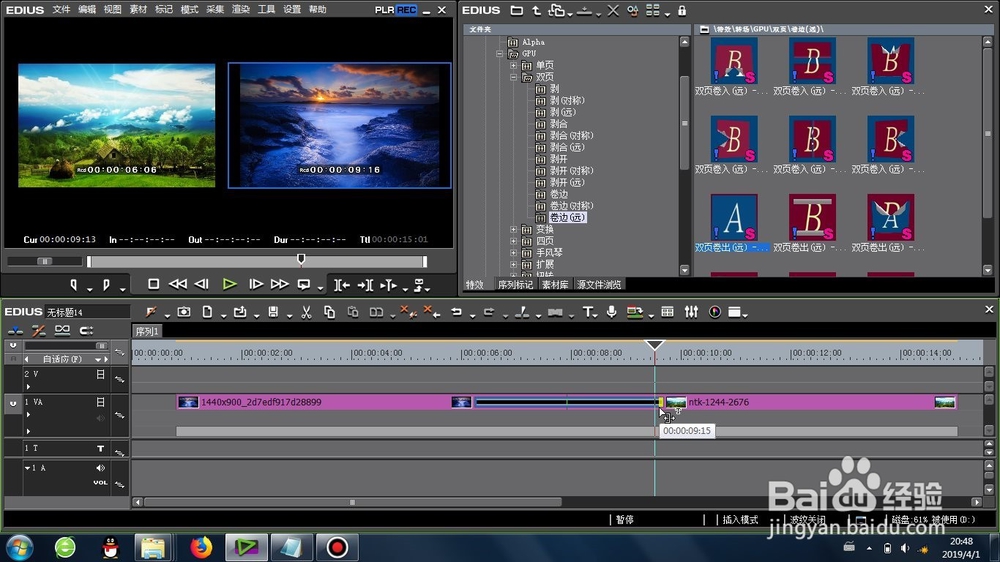Screen dimensions: 1000x562
Task: Collapse the GPU folder in effects tree
Action: [x=500, y=54]
